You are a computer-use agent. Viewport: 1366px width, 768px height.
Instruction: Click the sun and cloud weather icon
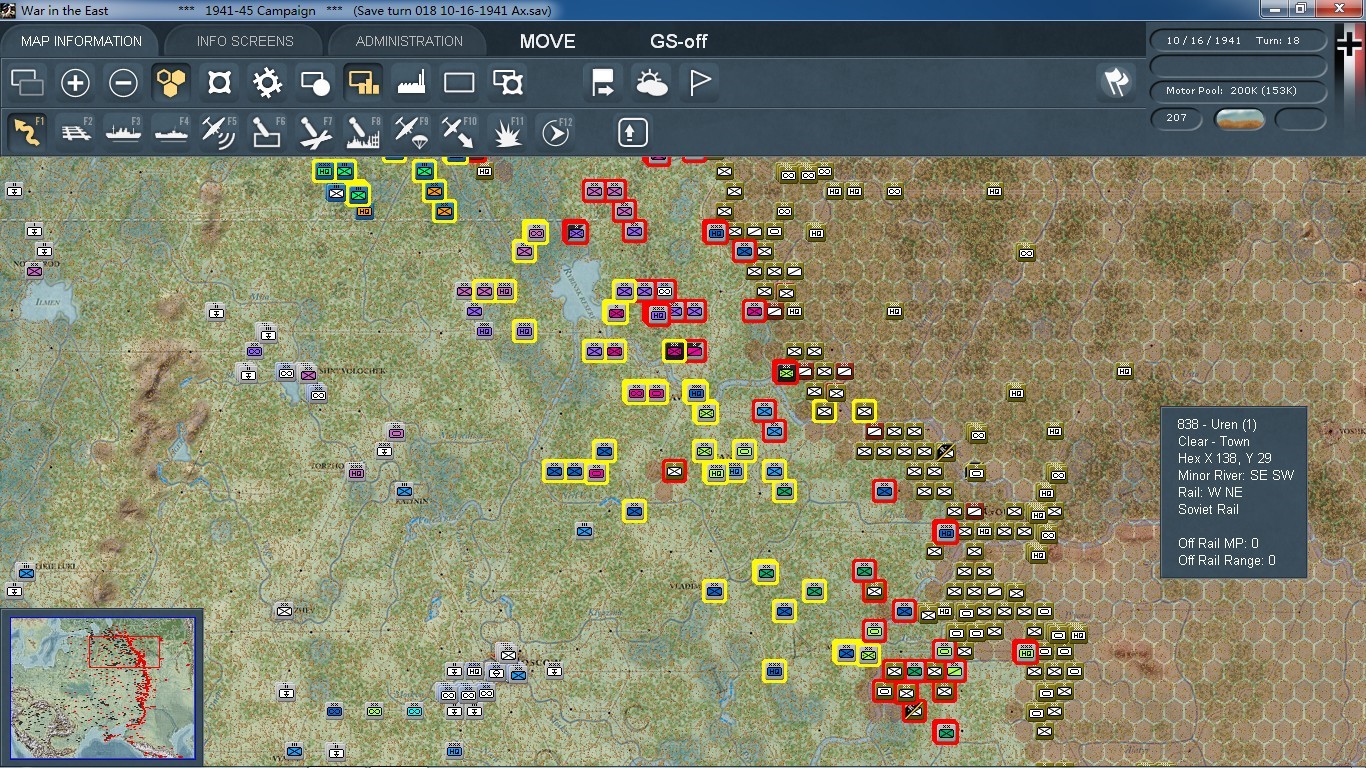pos(651,83)
